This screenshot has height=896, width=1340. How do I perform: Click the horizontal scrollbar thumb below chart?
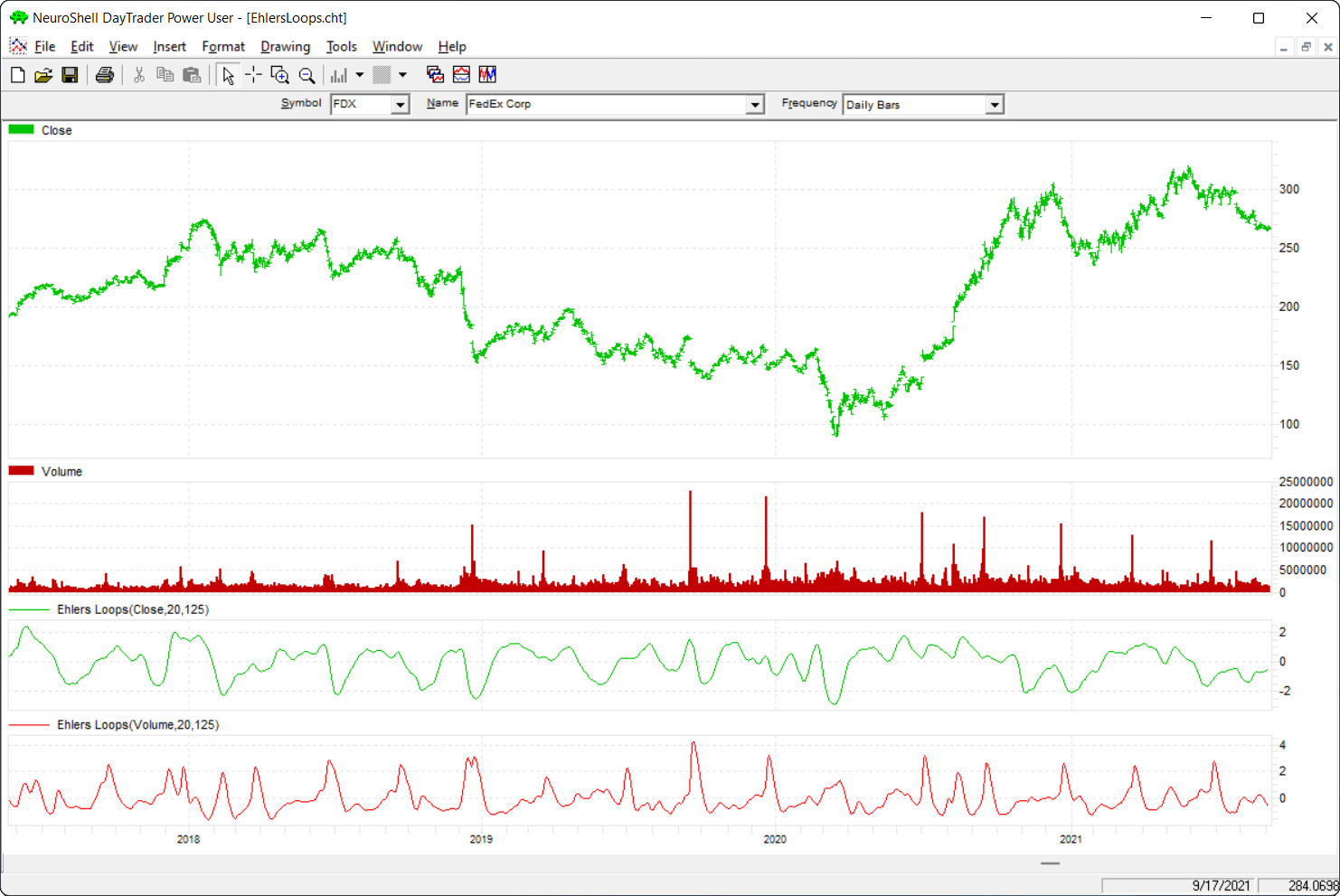(x=1050, y=863)
